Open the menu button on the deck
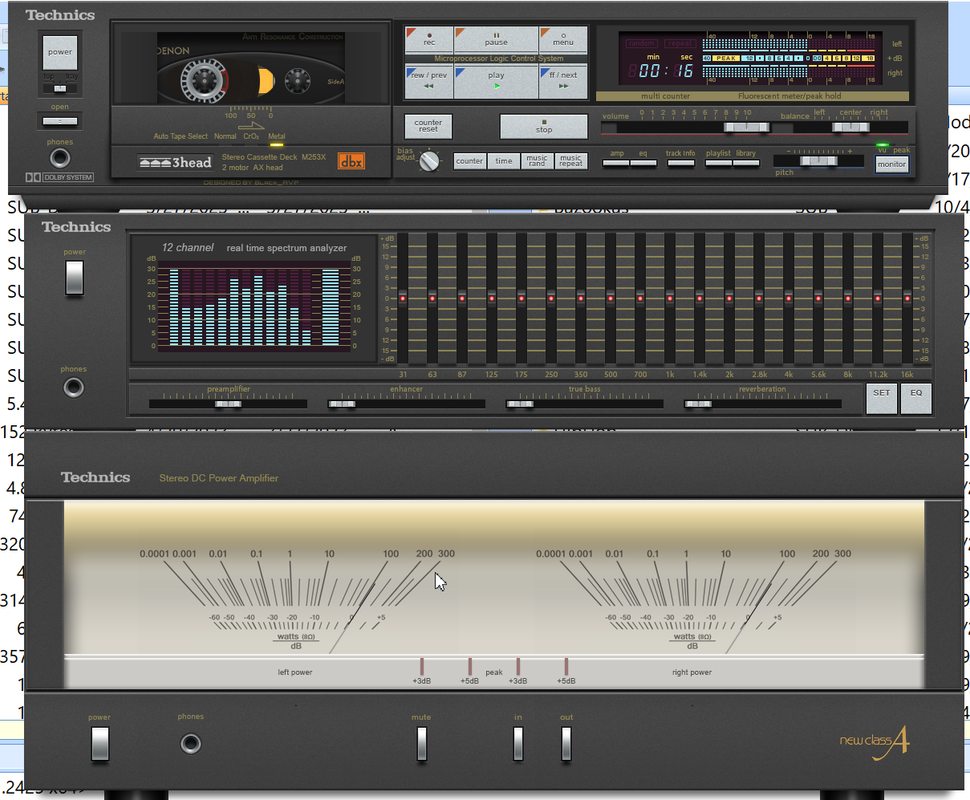 [x=562, y=40]
